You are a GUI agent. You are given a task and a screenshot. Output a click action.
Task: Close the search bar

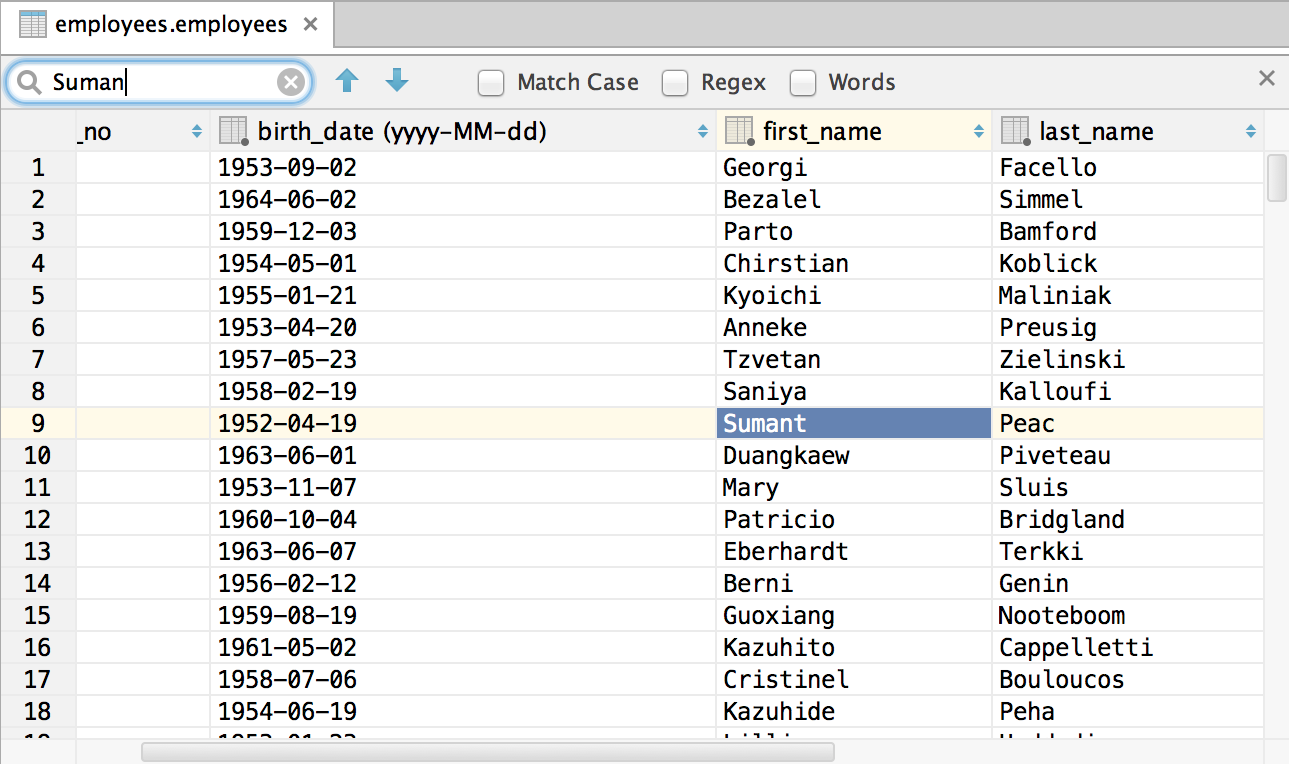pyautogui.click(x=1266, y=78)
